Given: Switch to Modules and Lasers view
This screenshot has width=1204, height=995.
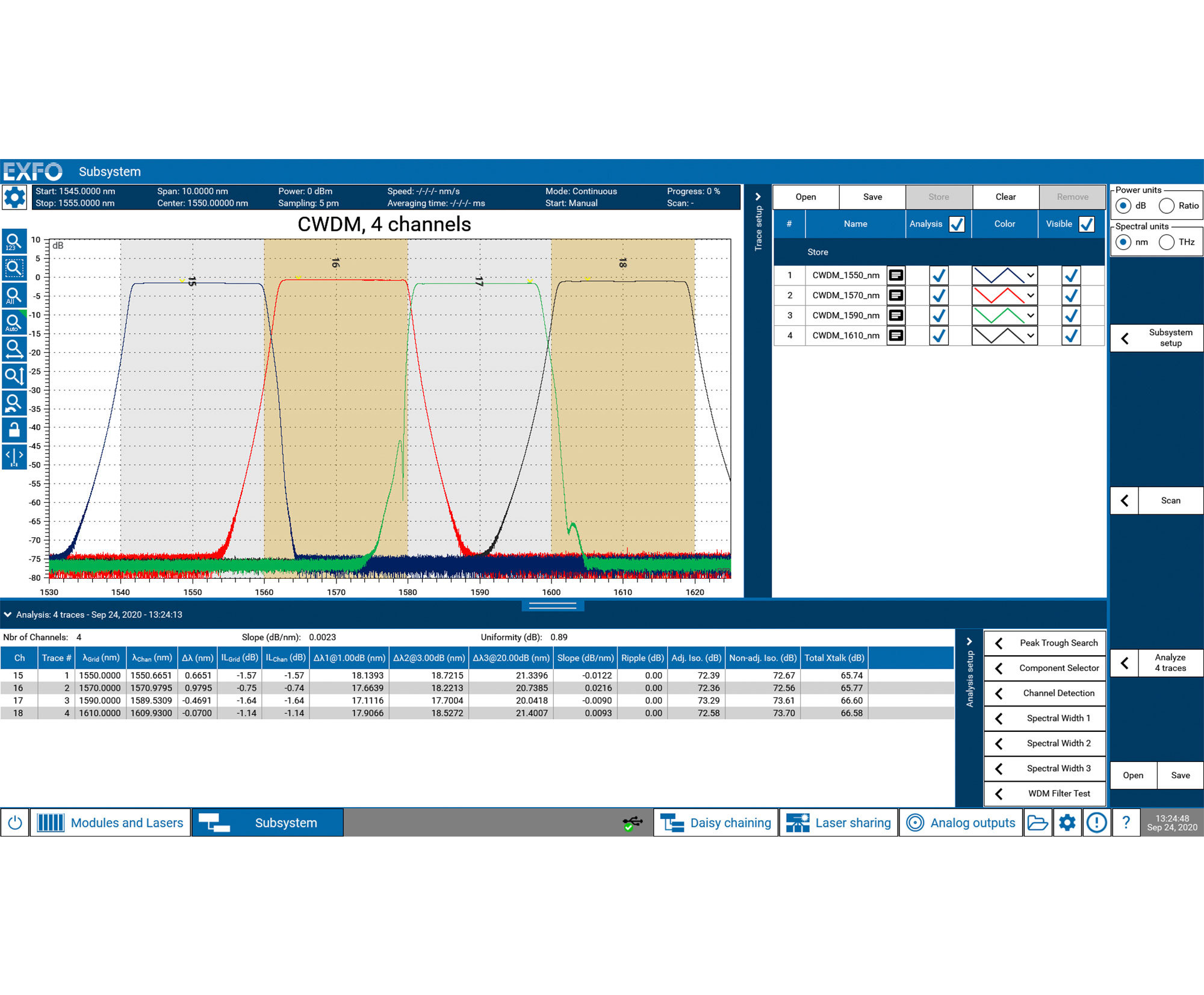Looking at the screenshot, I should (x=110, y=822).
